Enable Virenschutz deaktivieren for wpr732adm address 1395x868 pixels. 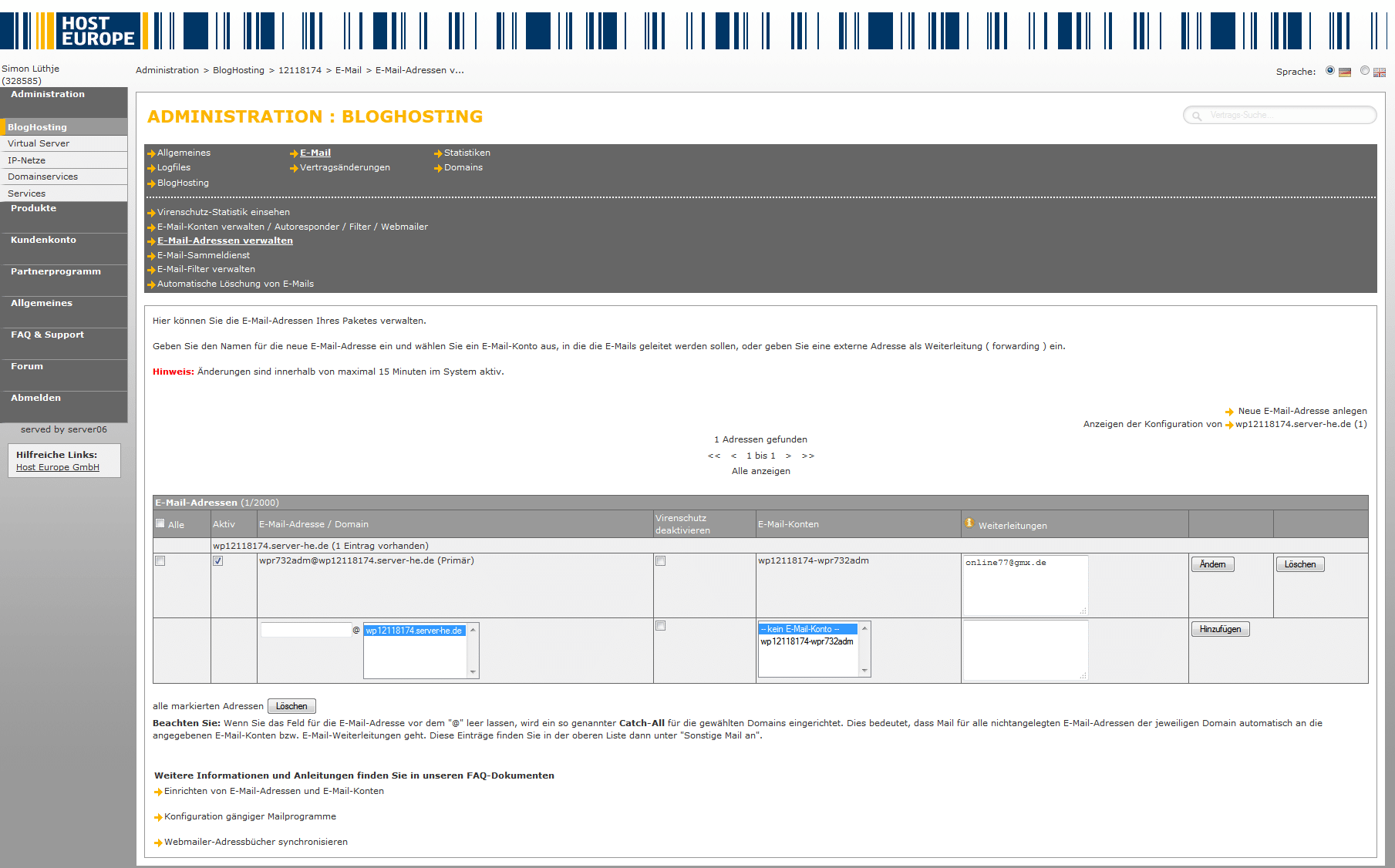(660, 561)
